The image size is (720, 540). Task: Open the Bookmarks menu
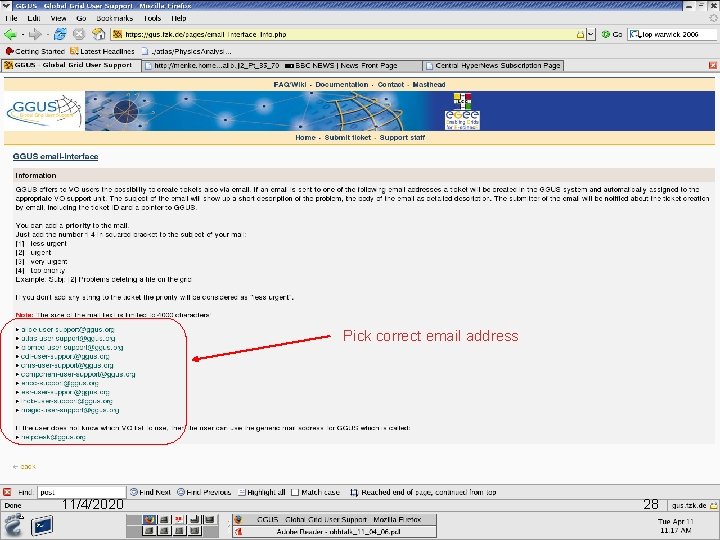pos(115,18)
